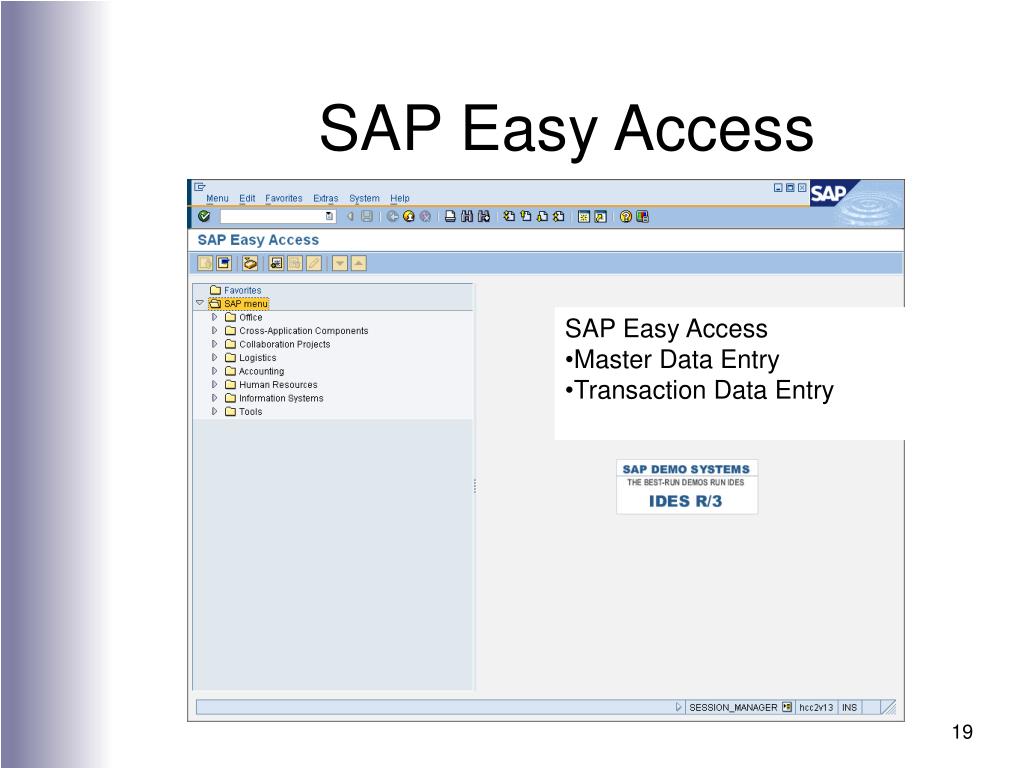This screenshot has width=1024, height=768.
Task: Expand the status bar triangle arrow
Action: pos(679,707)
